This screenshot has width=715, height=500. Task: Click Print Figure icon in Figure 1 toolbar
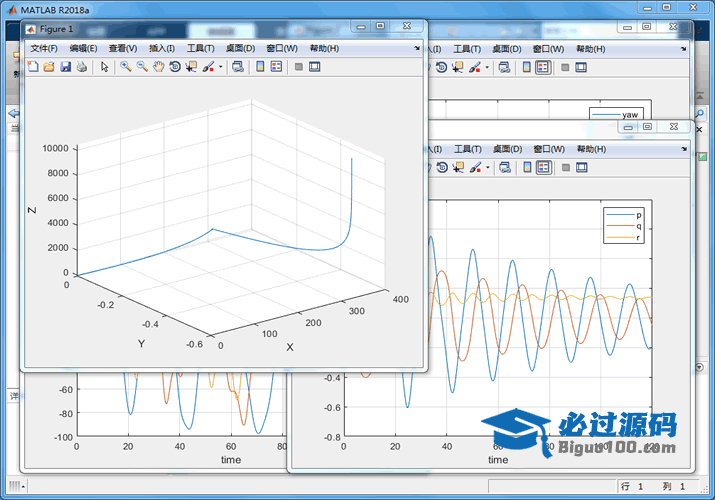coord(82,67)
